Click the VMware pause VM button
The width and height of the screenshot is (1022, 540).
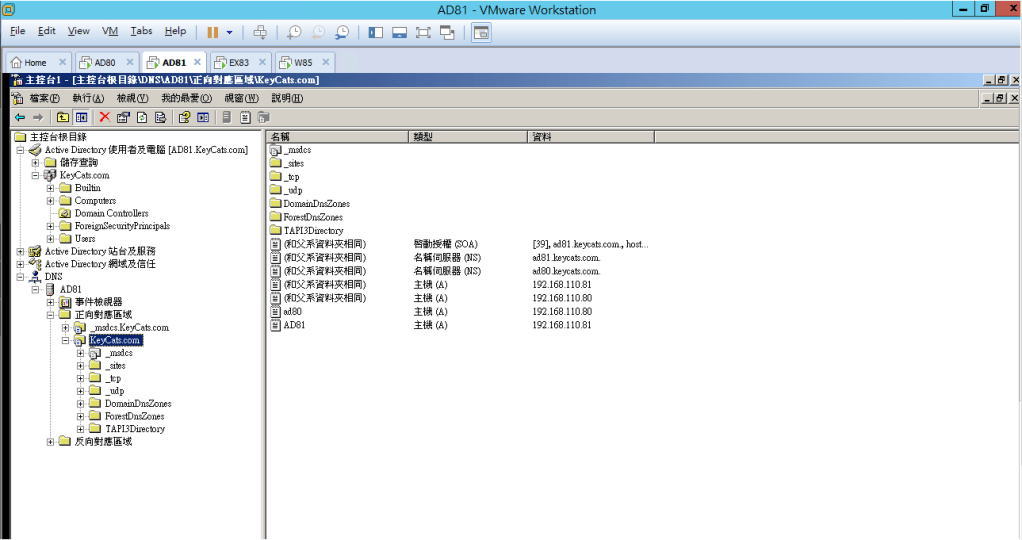tap(212, 32)
